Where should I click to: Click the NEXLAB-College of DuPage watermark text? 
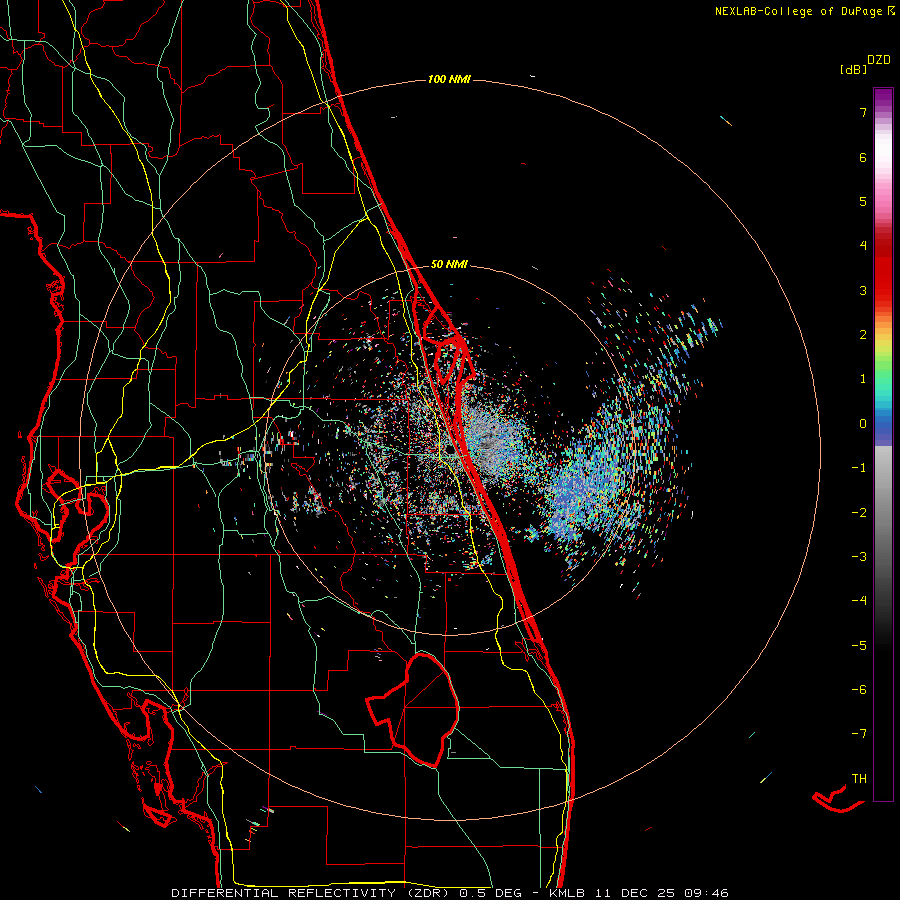click(798, 11)
